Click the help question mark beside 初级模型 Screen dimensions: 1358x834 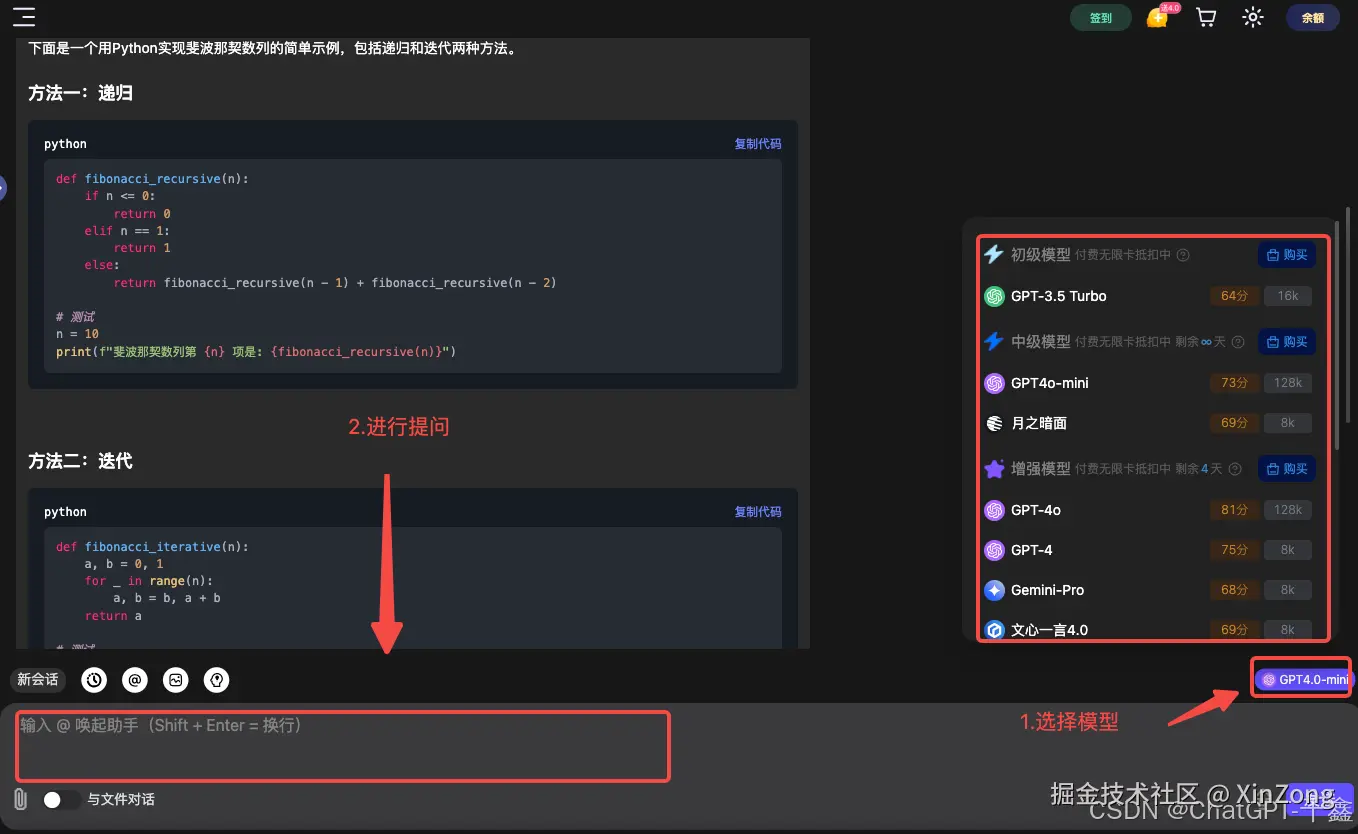pyautogui.click(x=1182, y=255)
